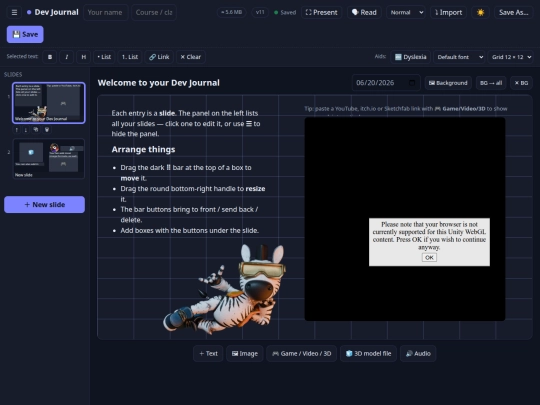Screen dimensions: 540x405
Task: Insert a numbered 1. List
Action: [x=130, y=57]
